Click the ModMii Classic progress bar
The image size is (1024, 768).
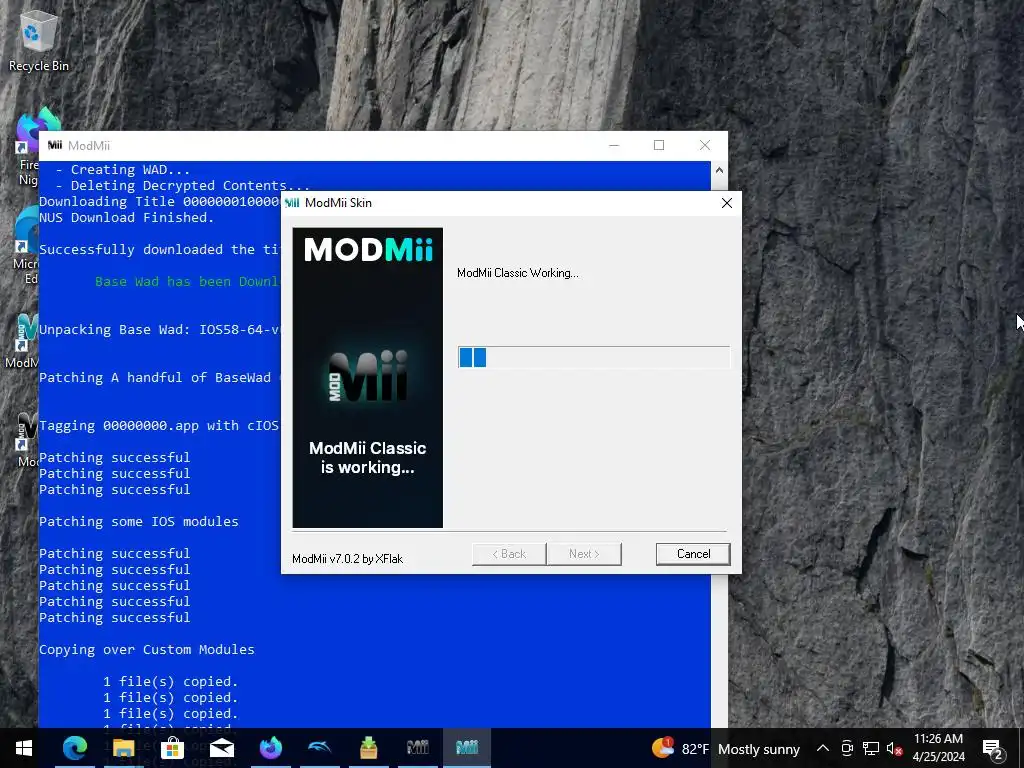(594, 357)
